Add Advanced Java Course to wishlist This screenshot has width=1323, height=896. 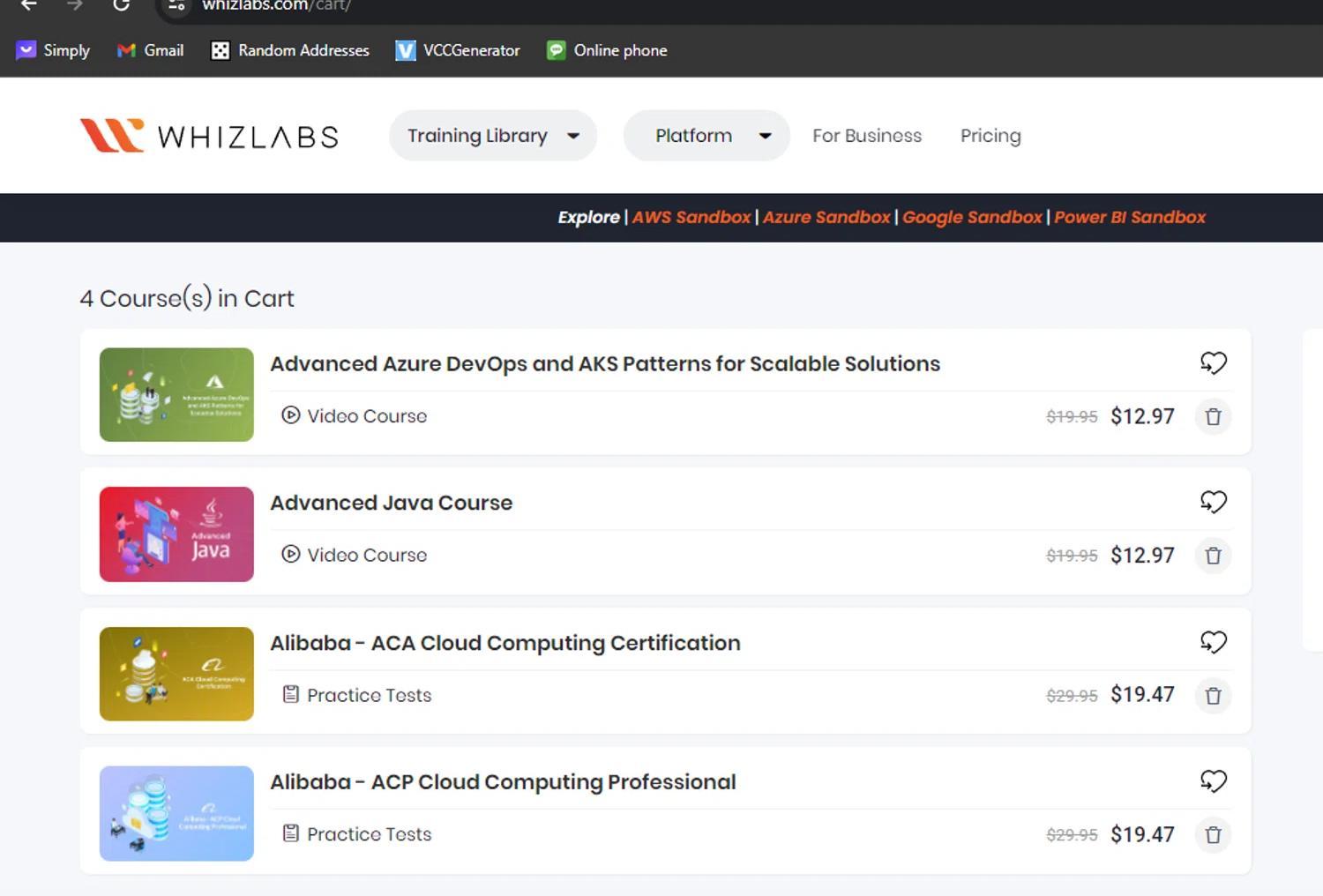coord(1214,502)
